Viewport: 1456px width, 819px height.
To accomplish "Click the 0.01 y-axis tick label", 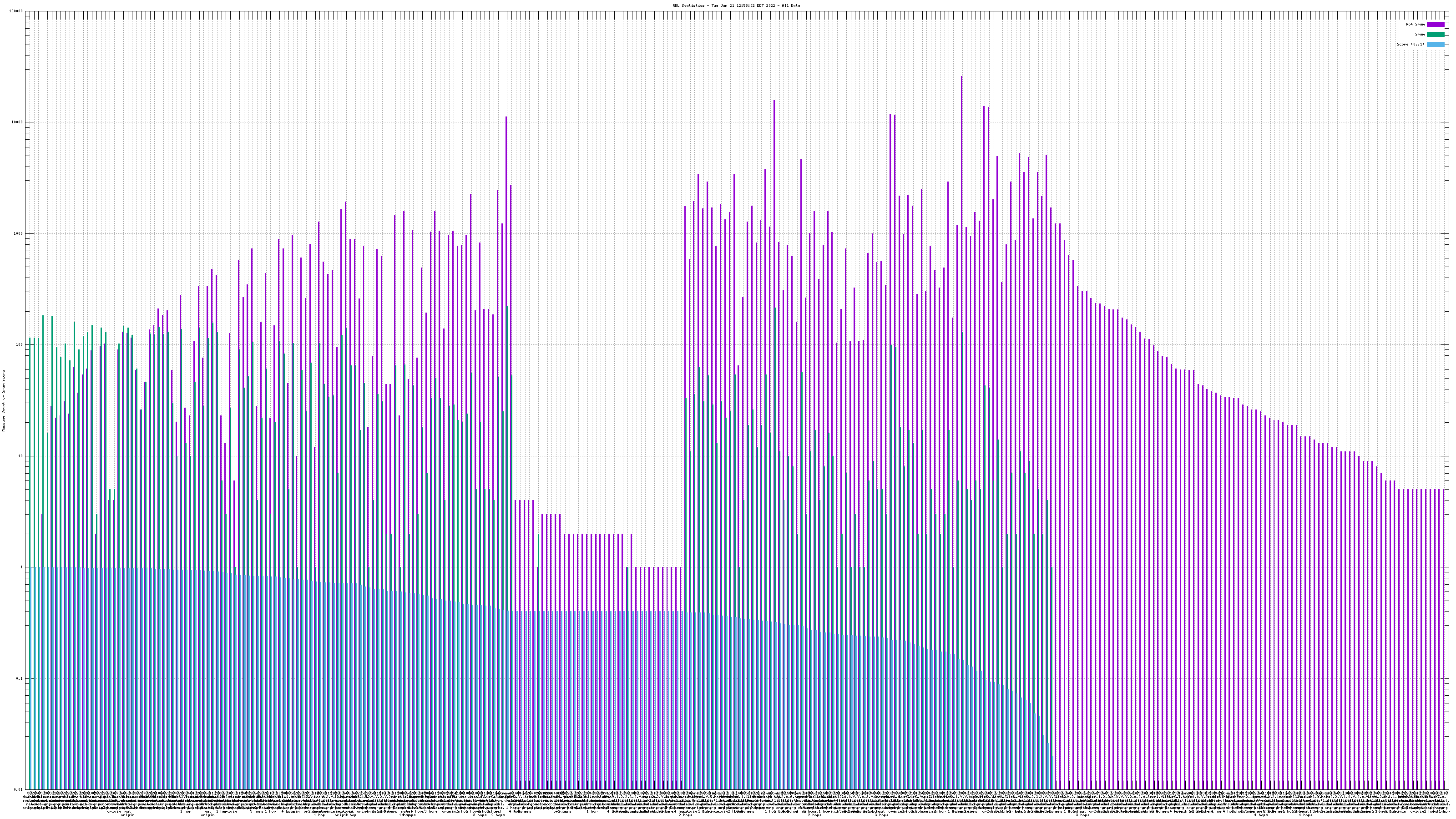I will (19, 789).
